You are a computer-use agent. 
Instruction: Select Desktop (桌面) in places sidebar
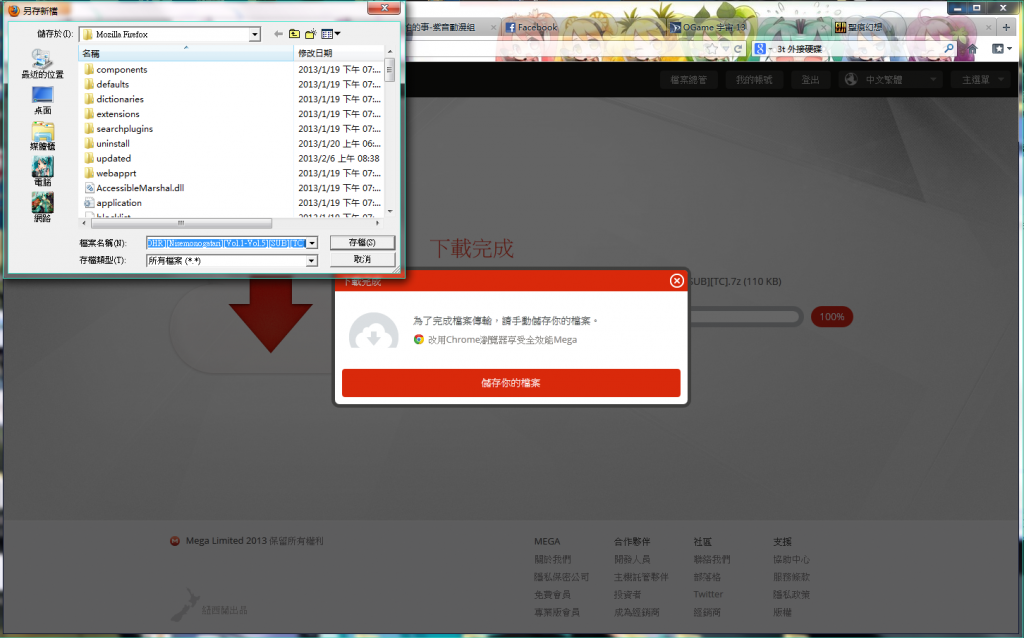[42, 101]
